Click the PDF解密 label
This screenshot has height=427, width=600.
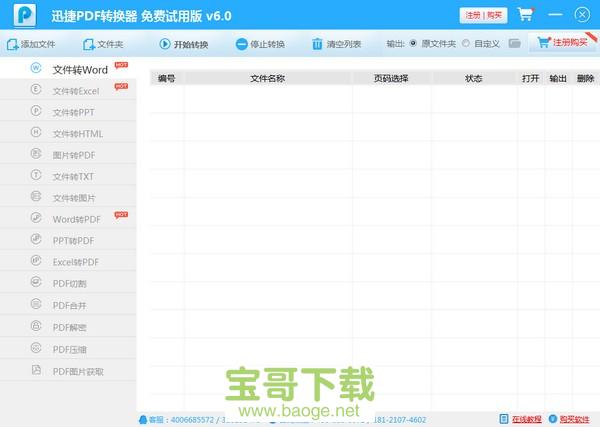click(70, 328)
